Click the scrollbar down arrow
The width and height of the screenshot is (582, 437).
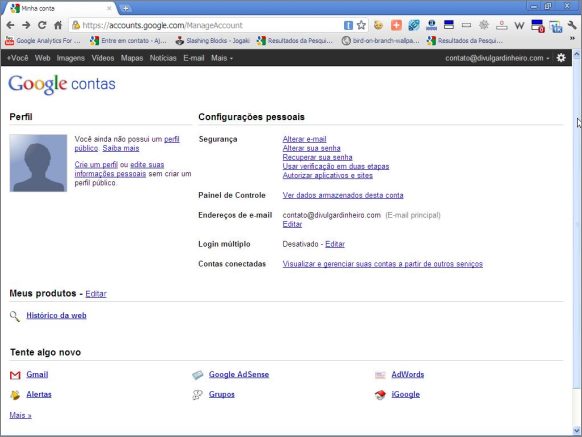point(576,431)
